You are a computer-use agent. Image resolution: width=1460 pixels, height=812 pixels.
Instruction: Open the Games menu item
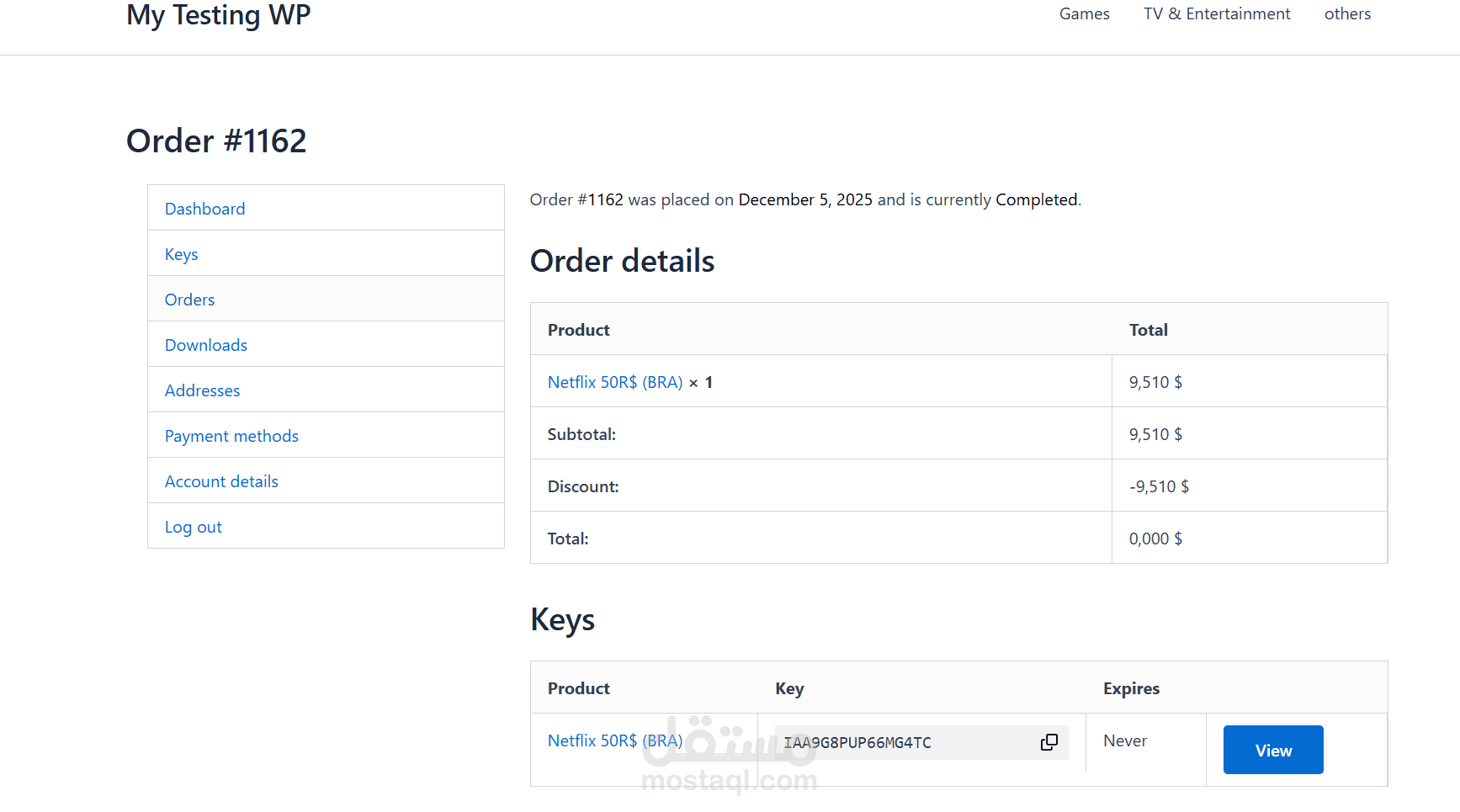[1084, 13]
